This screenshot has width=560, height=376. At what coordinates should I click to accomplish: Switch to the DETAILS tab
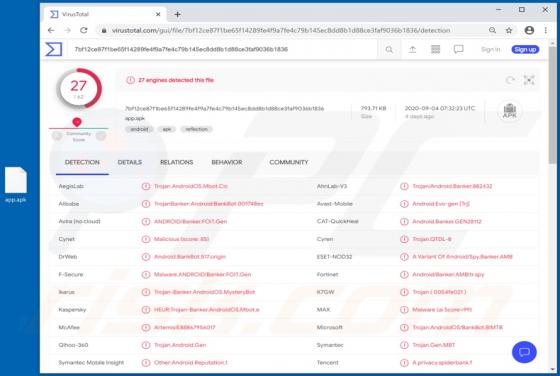pyautogui.click(x=130, y=162)
